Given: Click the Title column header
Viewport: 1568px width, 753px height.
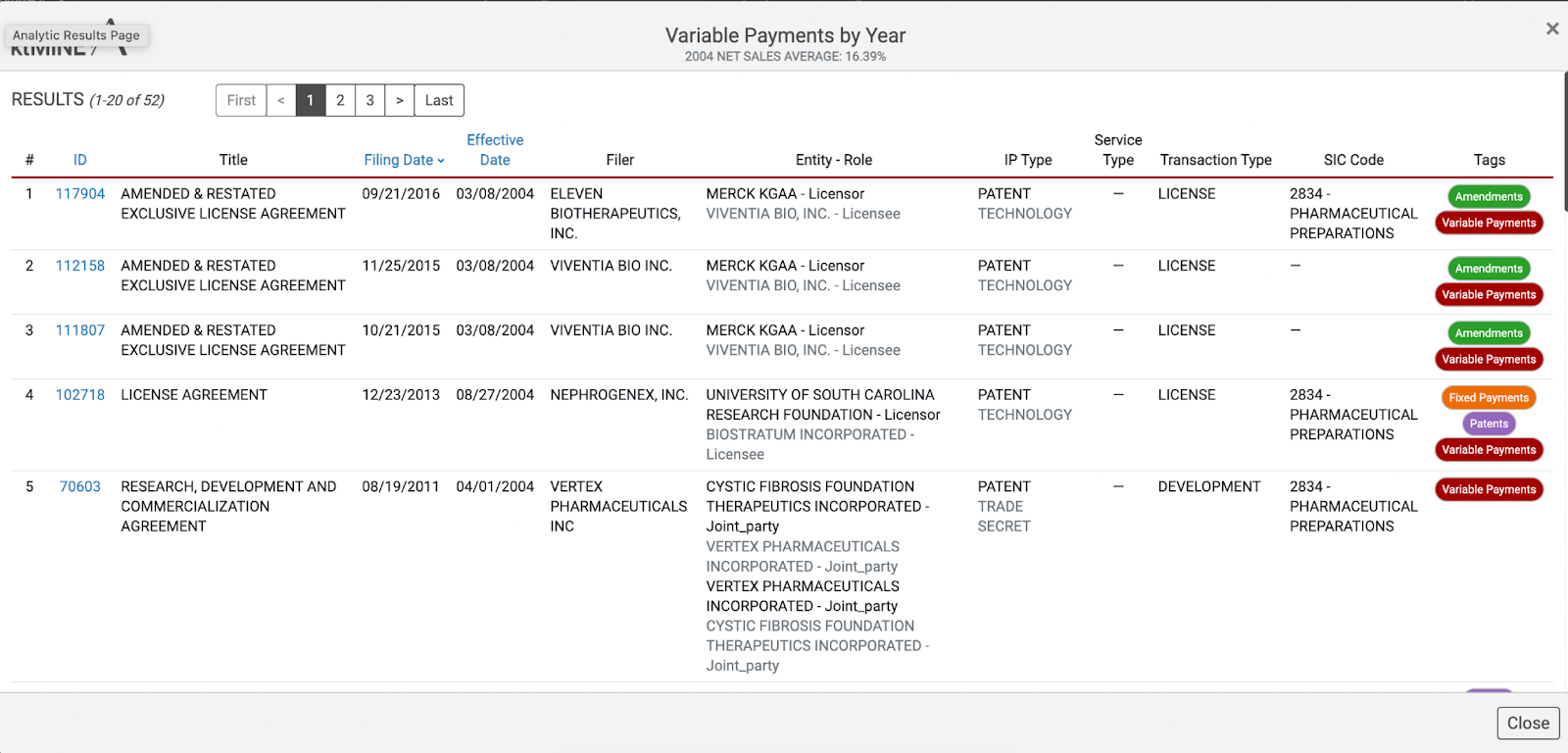Looking at the screenshot, I should tap(233, 160).
